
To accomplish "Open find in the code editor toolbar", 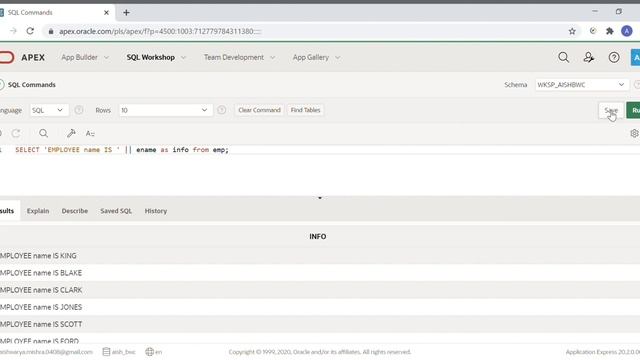I will tap(43, 133).
